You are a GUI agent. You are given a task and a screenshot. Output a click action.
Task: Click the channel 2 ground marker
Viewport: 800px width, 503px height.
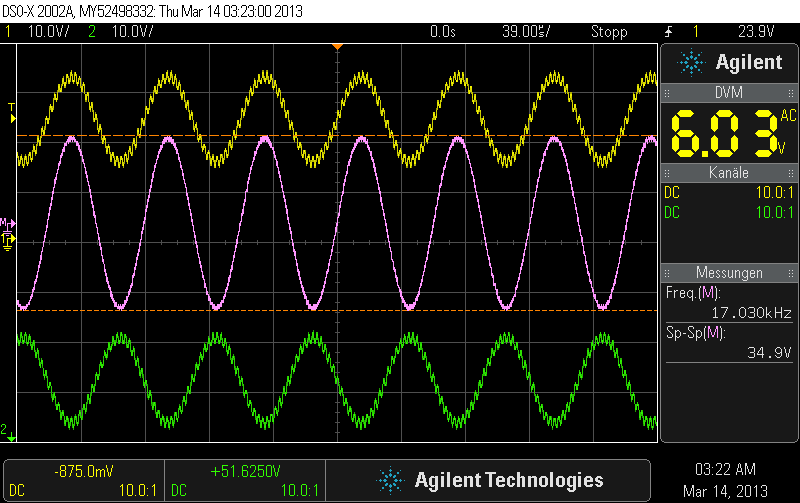7,431
